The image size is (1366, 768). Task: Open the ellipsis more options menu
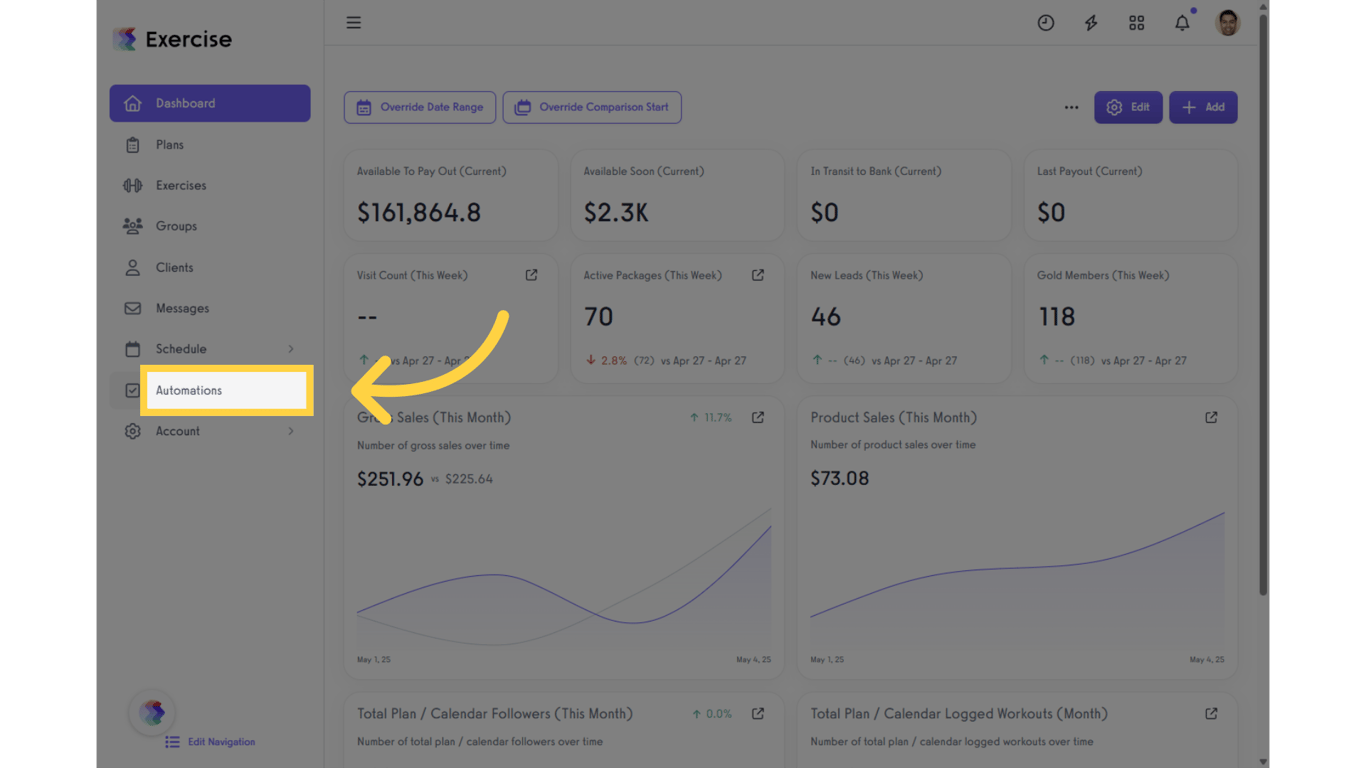pyautogui.click(x=1071, y=107)
